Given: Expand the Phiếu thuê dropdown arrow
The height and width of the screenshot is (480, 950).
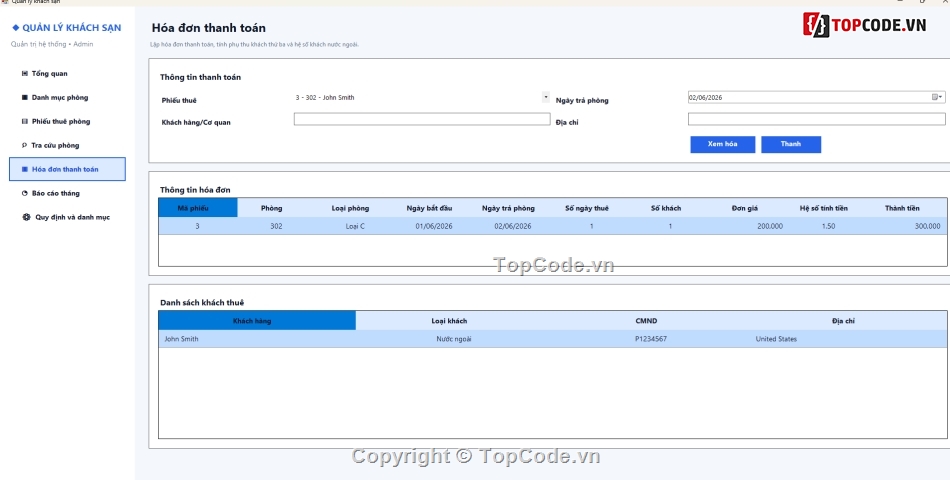Looking at the screenshot, I should pos(546,97).
